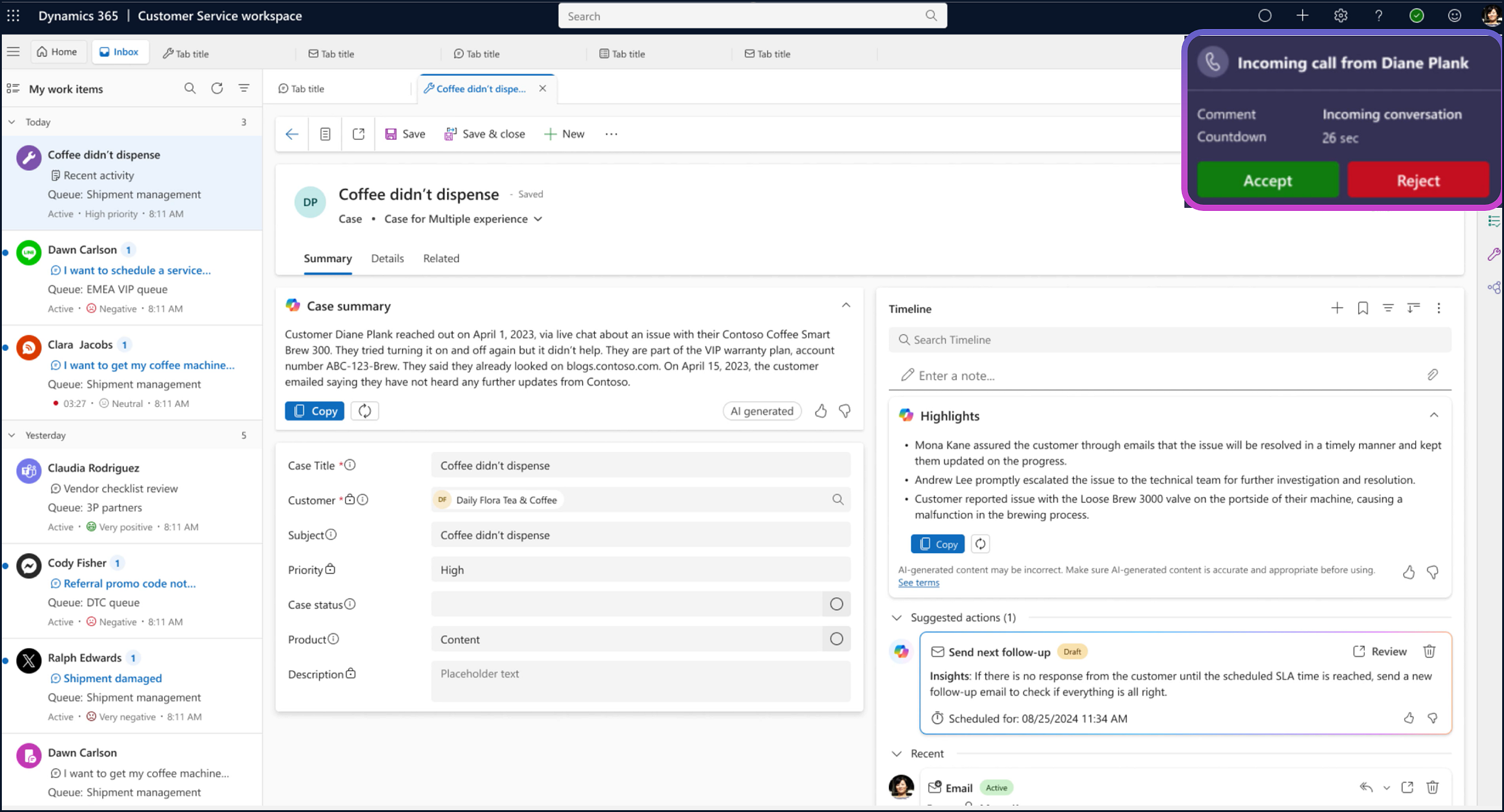
Task: Delete the Send next follow-up suggestion
Action: pyautogui.click(x=1429, y=652)
